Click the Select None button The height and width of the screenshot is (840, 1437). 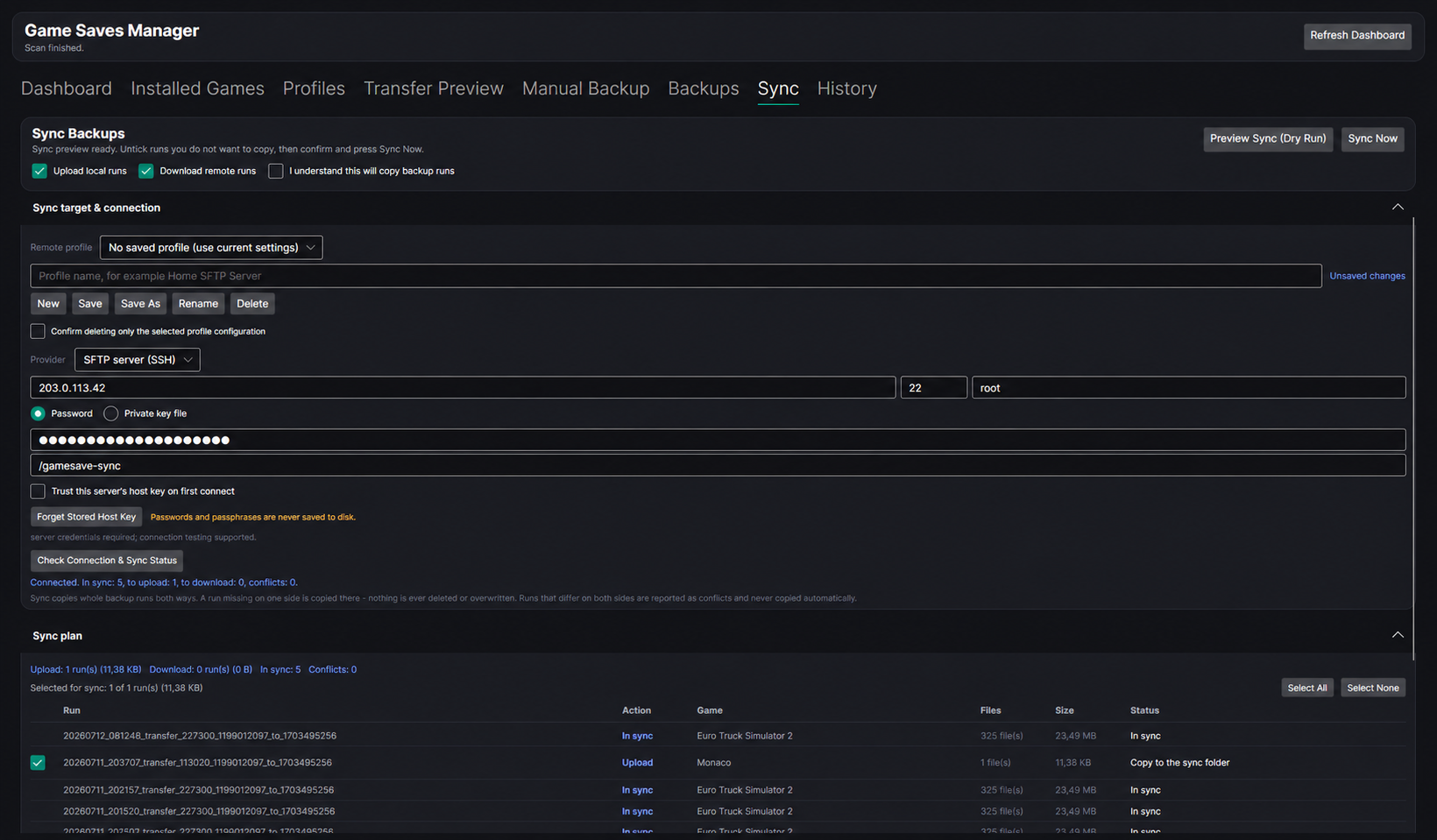1373,688
